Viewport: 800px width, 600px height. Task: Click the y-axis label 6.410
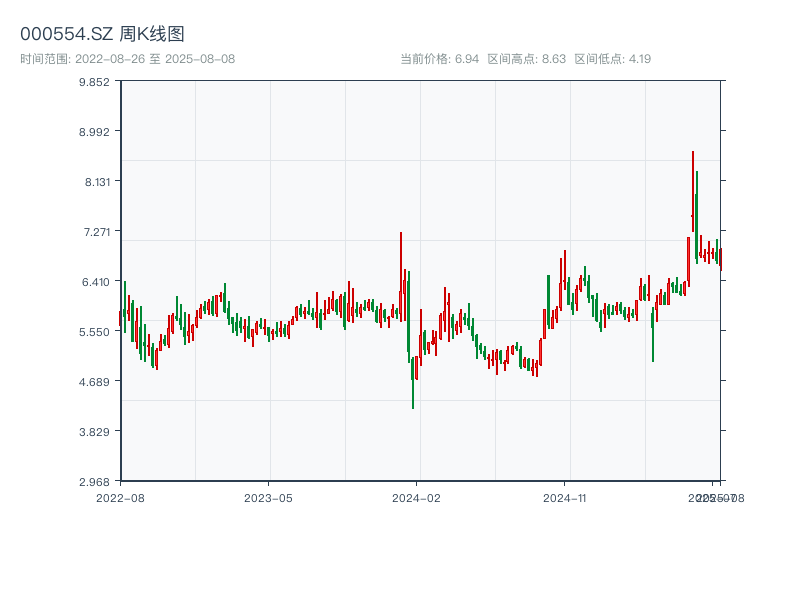click(x=96, y=282)
